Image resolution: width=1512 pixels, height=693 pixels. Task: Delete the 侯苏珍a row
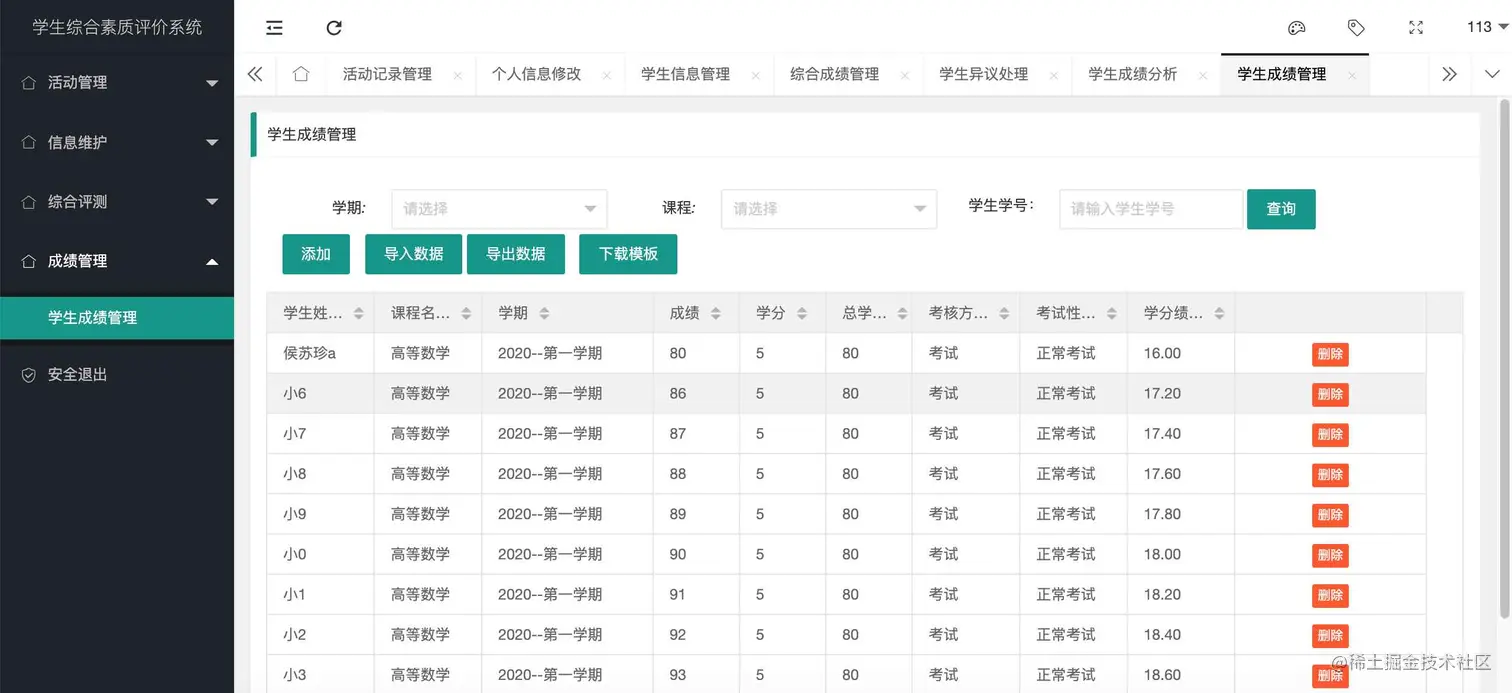pyautogui.click(x=1330, y=354)
